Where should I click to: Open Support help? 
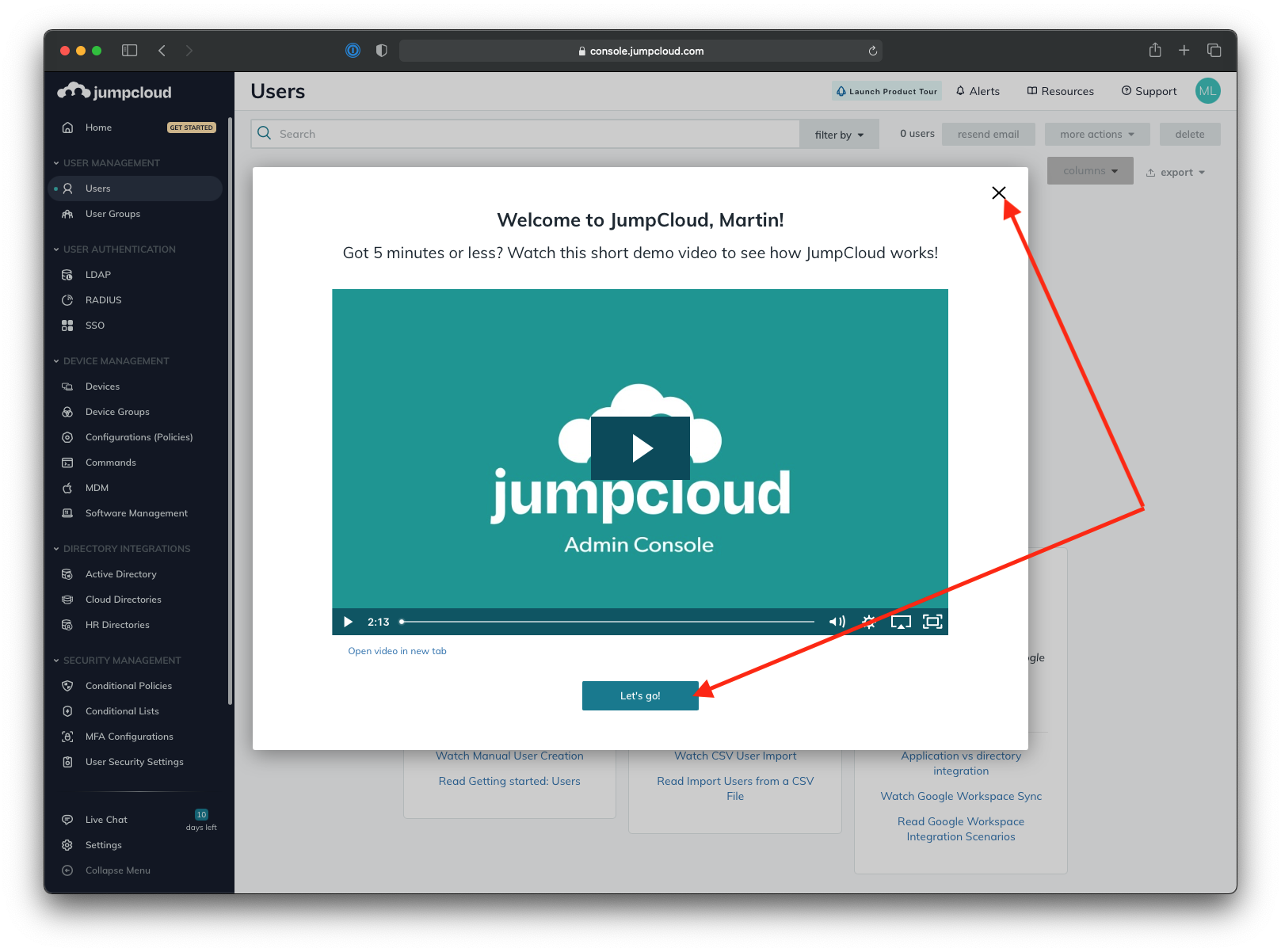(x=1149, y=91)
